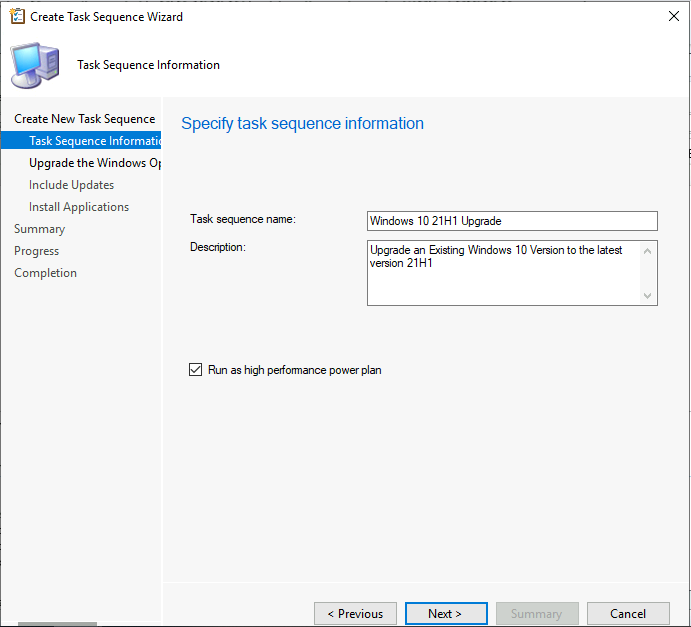Click the Task sequence name field
The image size is (691, 627).
point(512,221)
